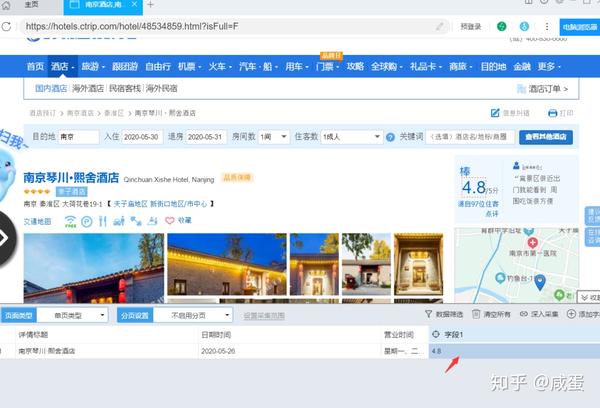Click 攻略 in navigation bar
The image size is (600, 408).
[355, 66]
